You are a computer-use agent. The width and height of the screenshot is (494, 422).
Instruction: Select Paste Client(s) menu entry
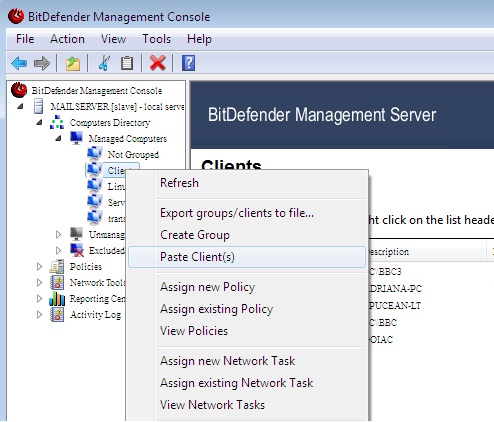pos(247,257)
